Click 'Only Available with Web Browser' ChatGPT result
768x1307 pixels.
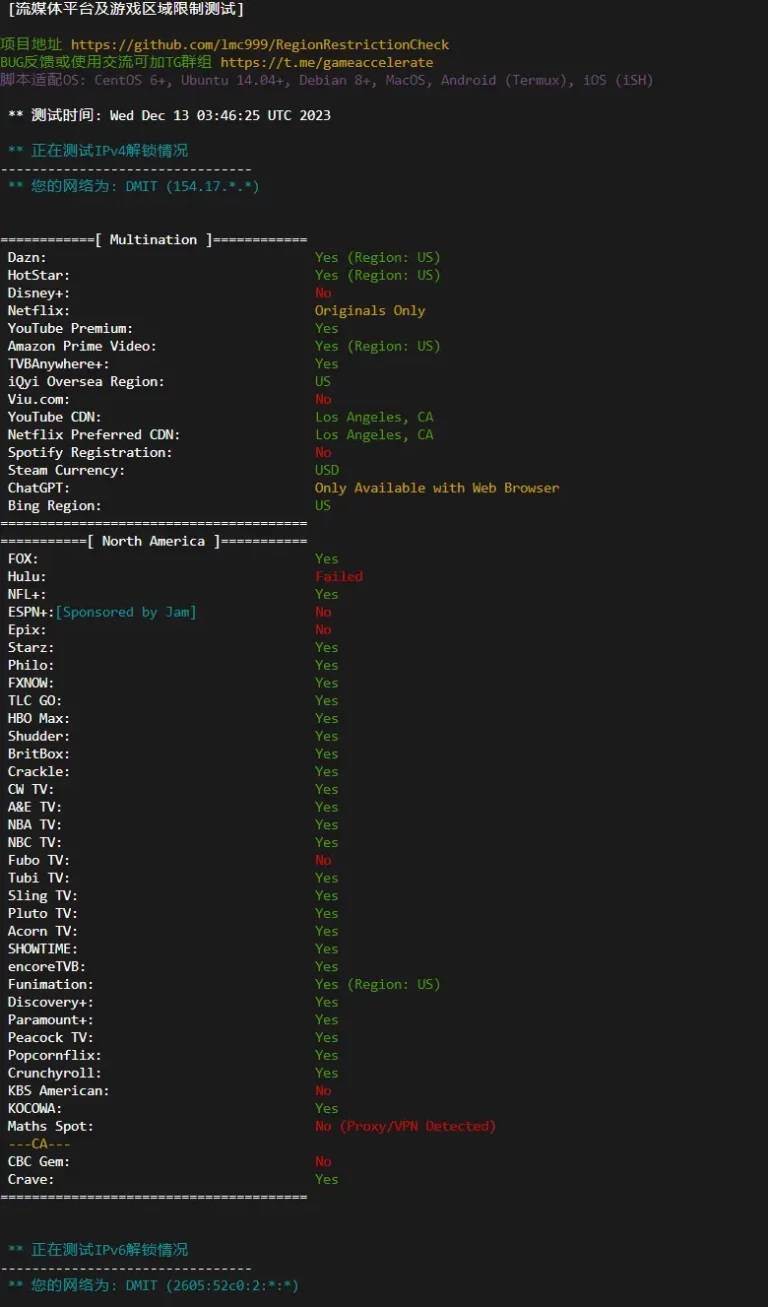click(437, 488)
